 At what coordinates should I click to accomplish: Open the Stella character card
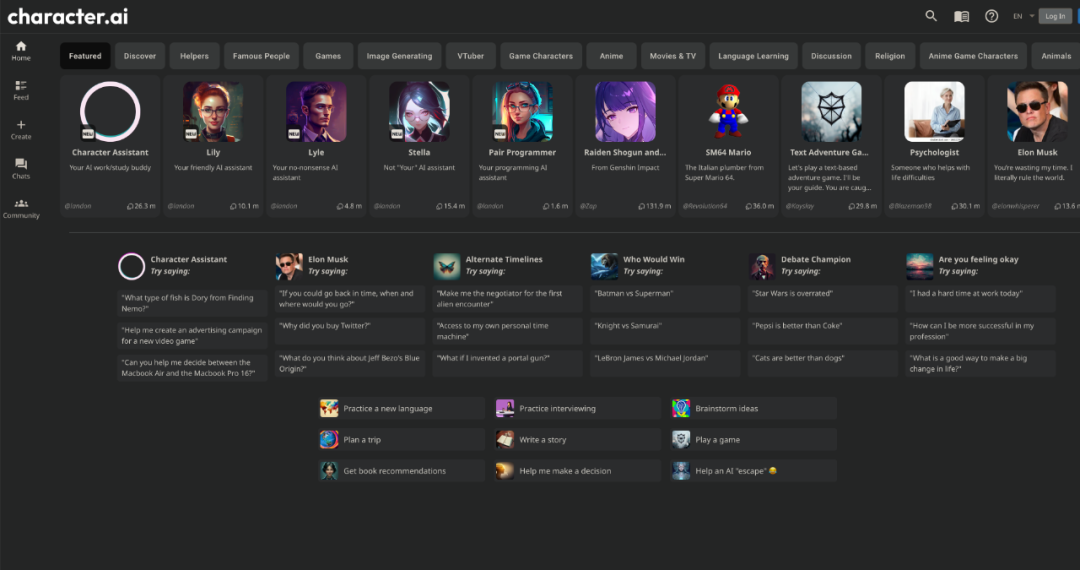pyautogui.click(x=419, y=146)
